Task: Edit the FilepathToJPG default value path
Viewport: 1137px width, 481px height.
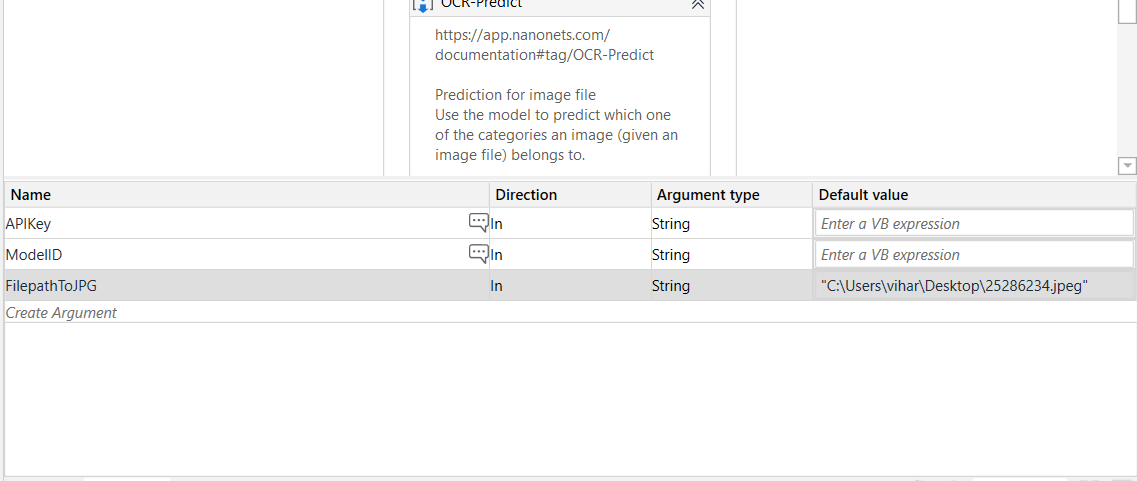Action: pyautogui.click(x=954, y=286)
